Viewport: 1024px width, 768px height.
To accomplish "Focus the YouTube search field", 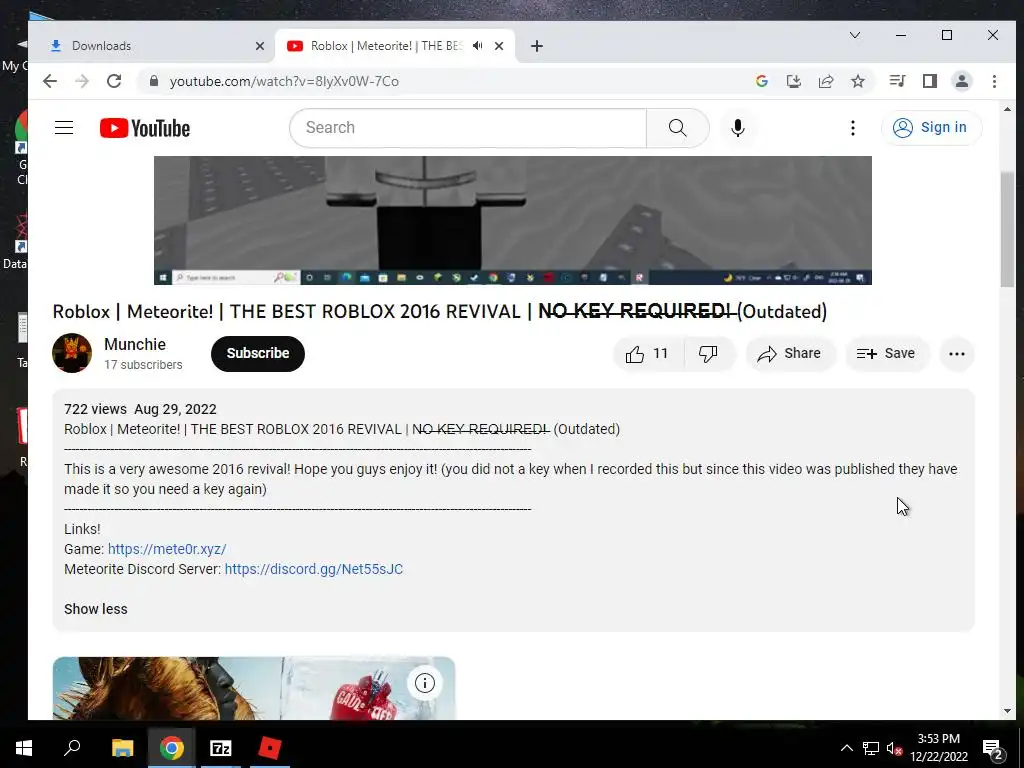I will point(468,127).
